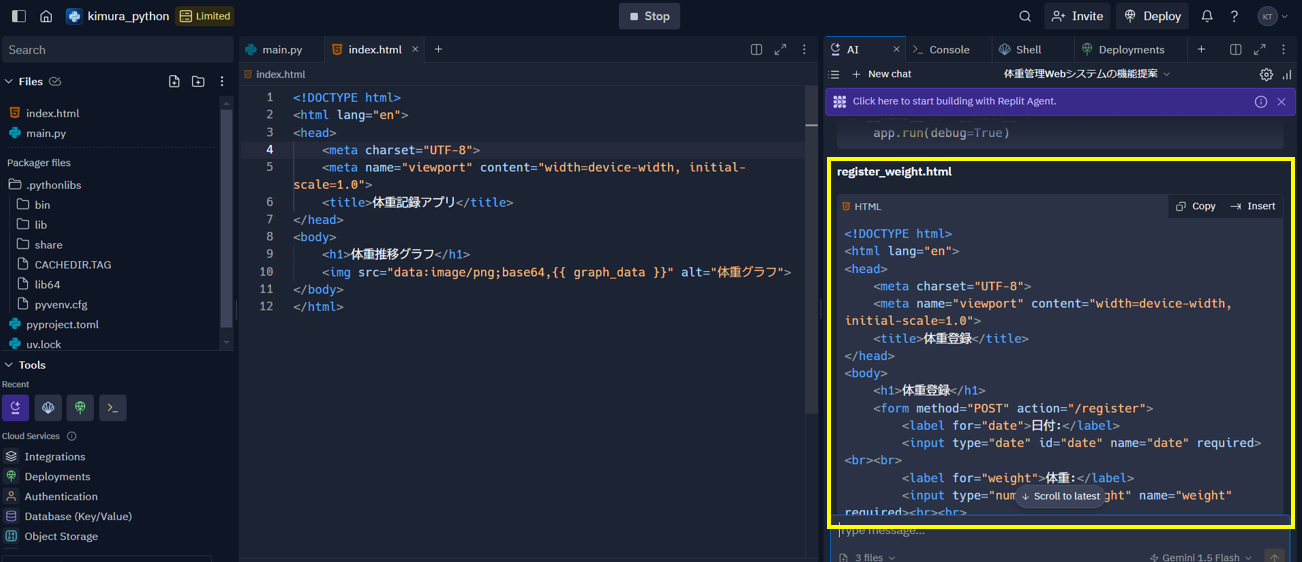Split the editor pane

tap(756, 50)
